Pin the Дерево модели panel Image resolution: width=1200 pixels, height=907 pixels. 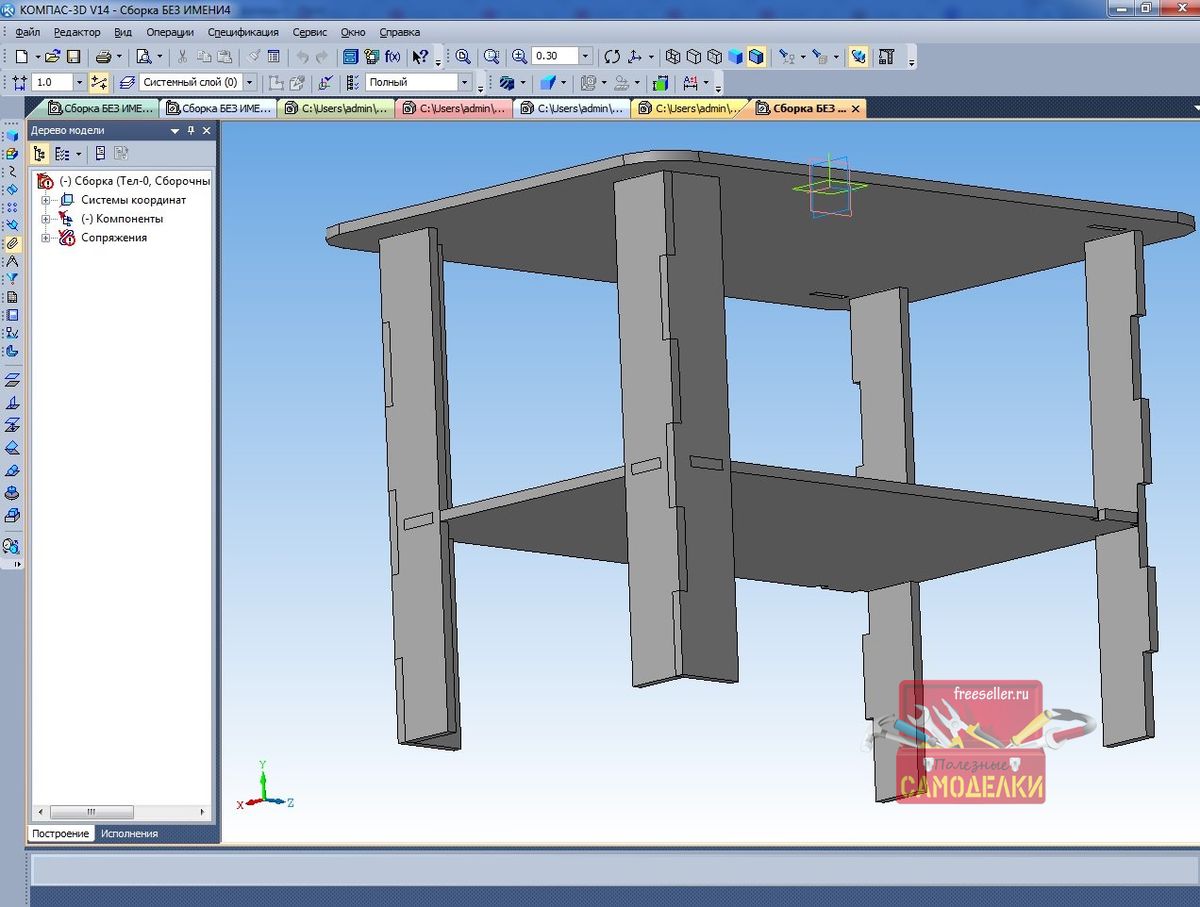click(191, 131)
